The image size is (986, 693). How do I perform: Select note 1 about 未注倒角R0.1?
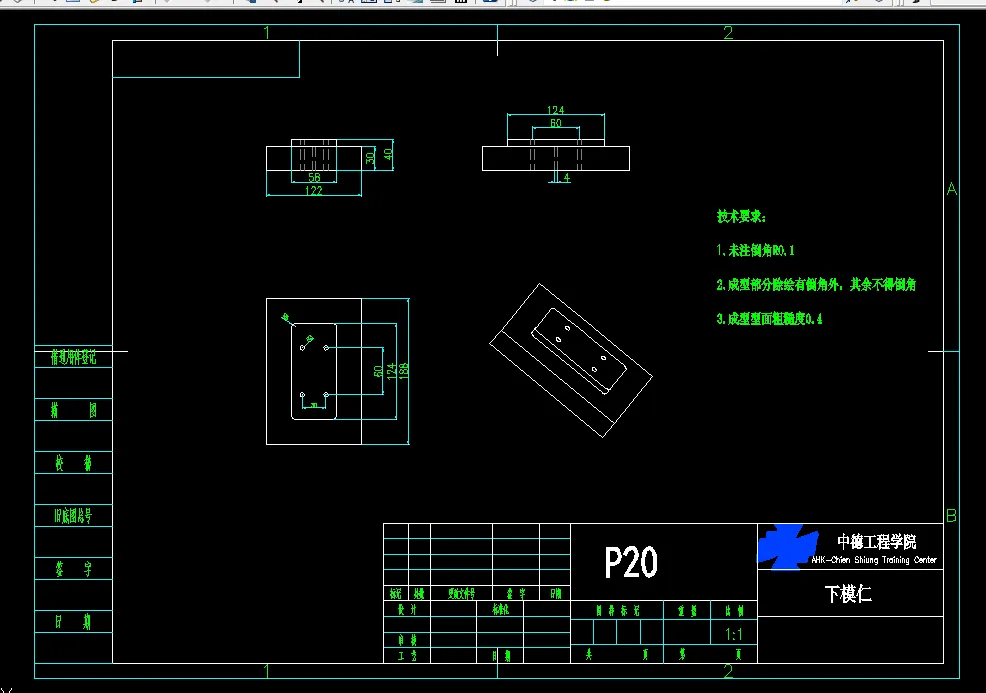point(755,250)
